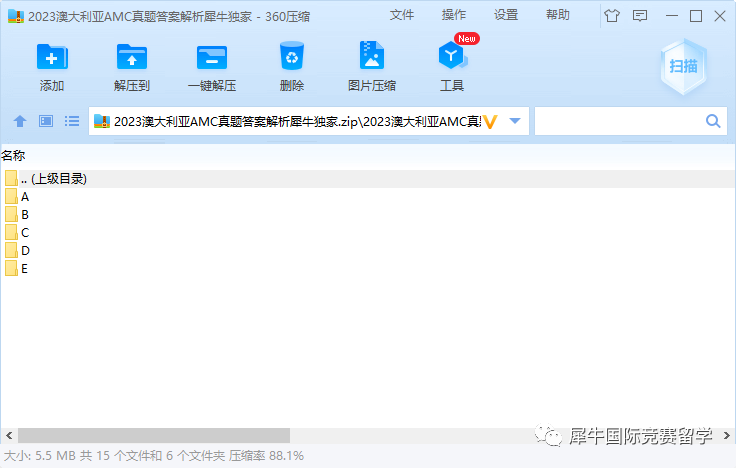This screenshot has width=736, height=468.
Task: Open the 工具 (Tools) icon
Action: point(452,55)
